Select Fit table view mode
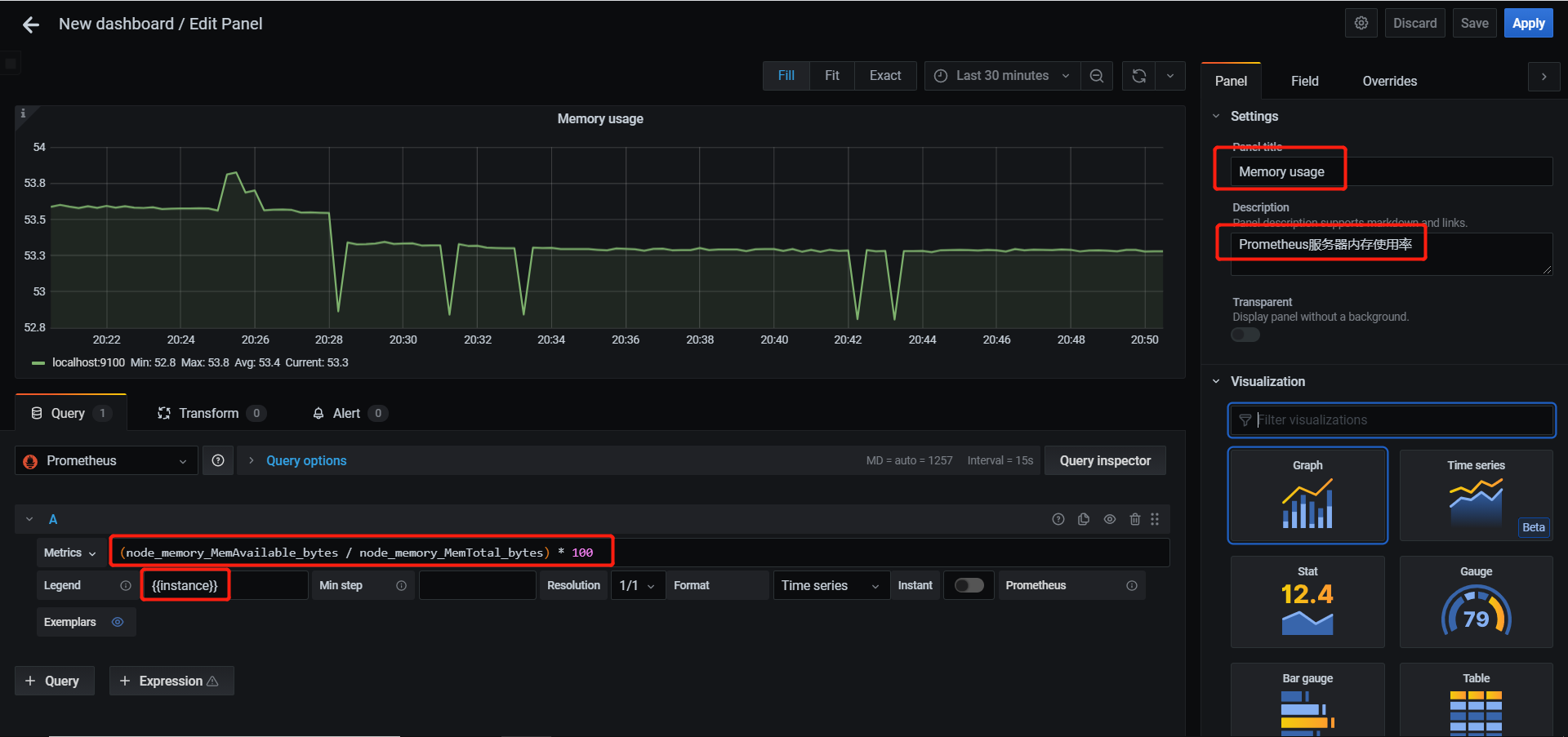The height and width of the screenshot is (737, 1568). coord(832,76)
